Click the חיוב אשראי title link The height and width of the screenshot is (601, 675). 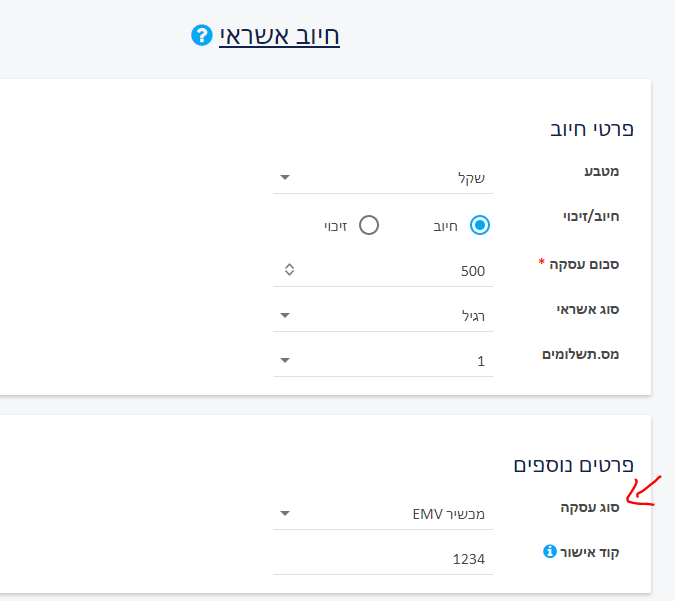[x=279, y=35]
